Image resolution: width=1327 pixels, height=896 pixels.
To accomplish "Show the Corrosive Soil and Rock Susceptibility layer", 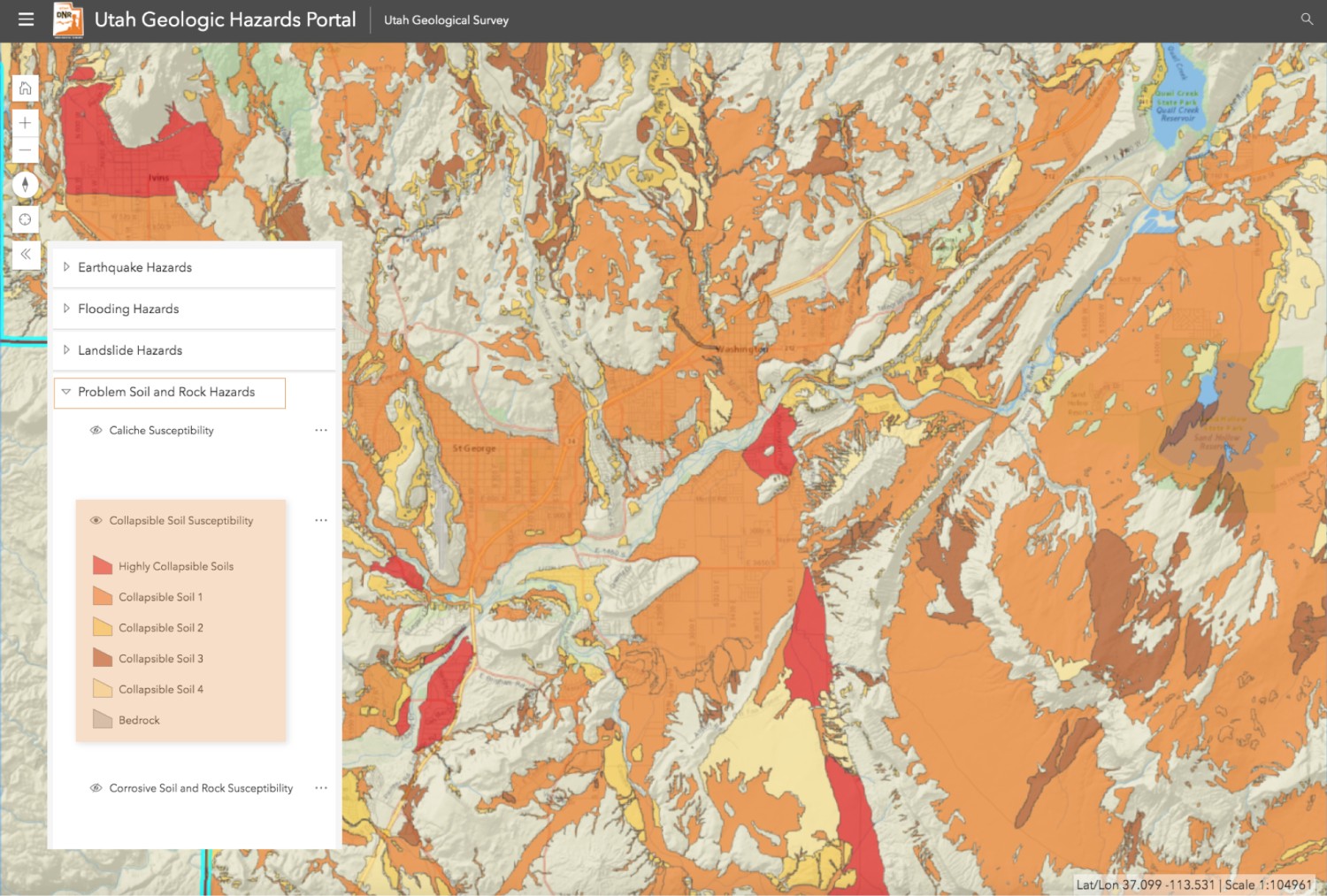I will click(95, 787).
